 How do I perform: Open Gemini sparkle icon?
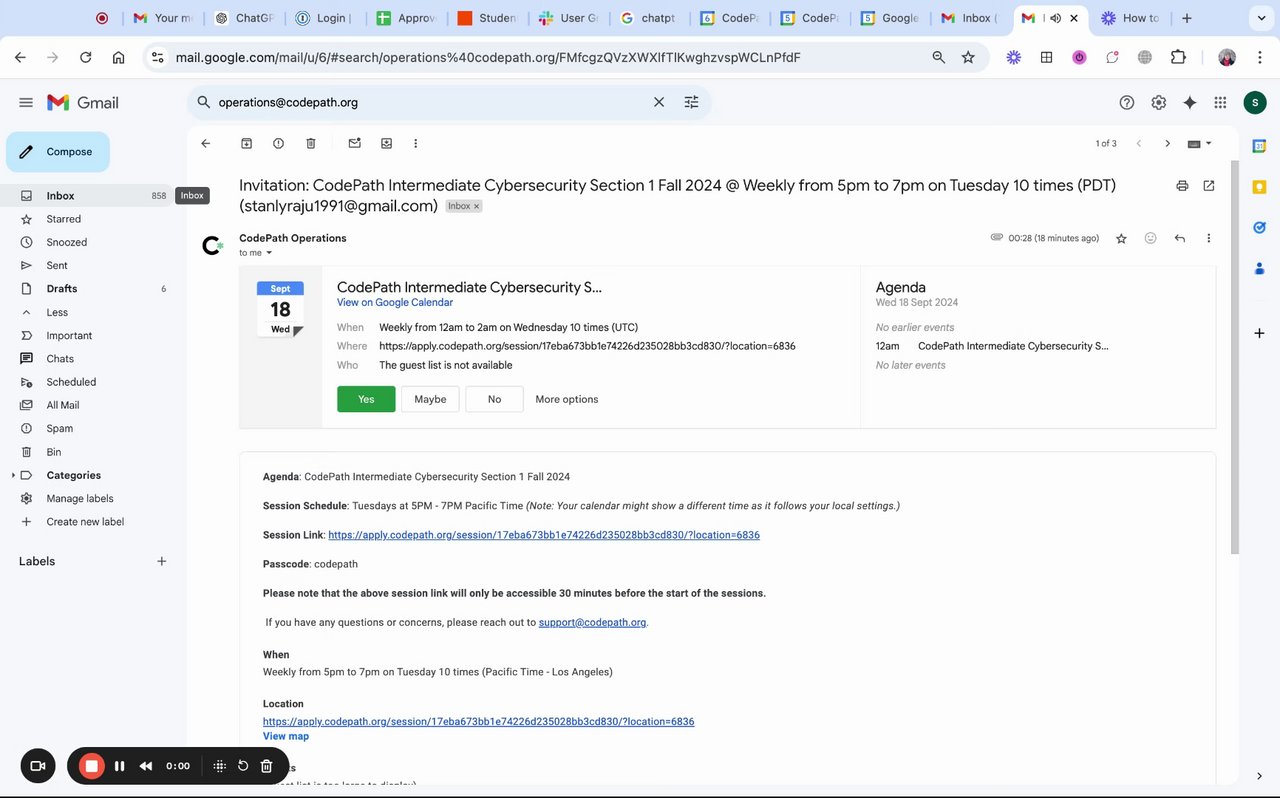coord(1190,102)
